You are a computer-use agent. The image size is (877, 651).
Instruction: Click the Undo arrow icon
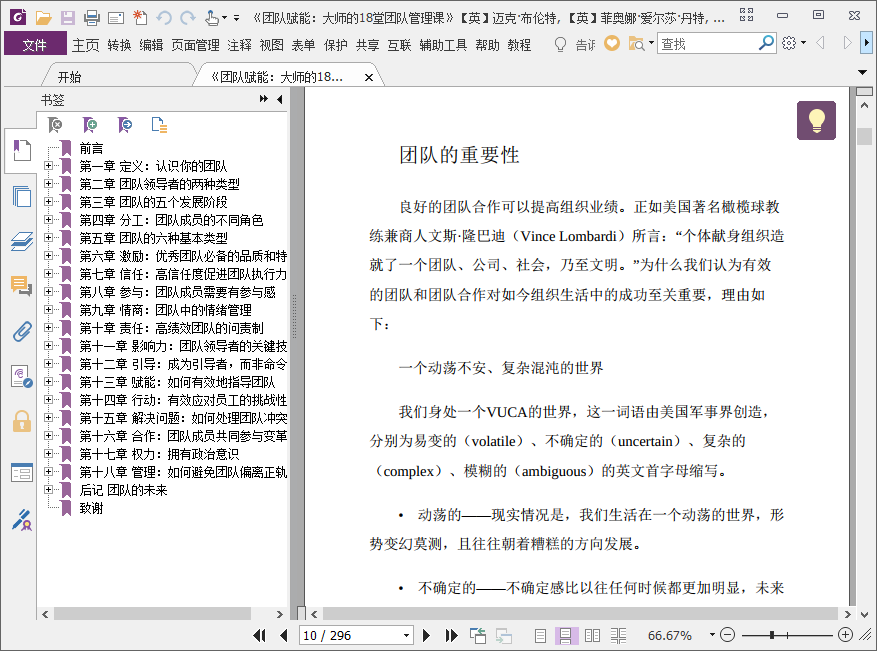coord(164,18)
